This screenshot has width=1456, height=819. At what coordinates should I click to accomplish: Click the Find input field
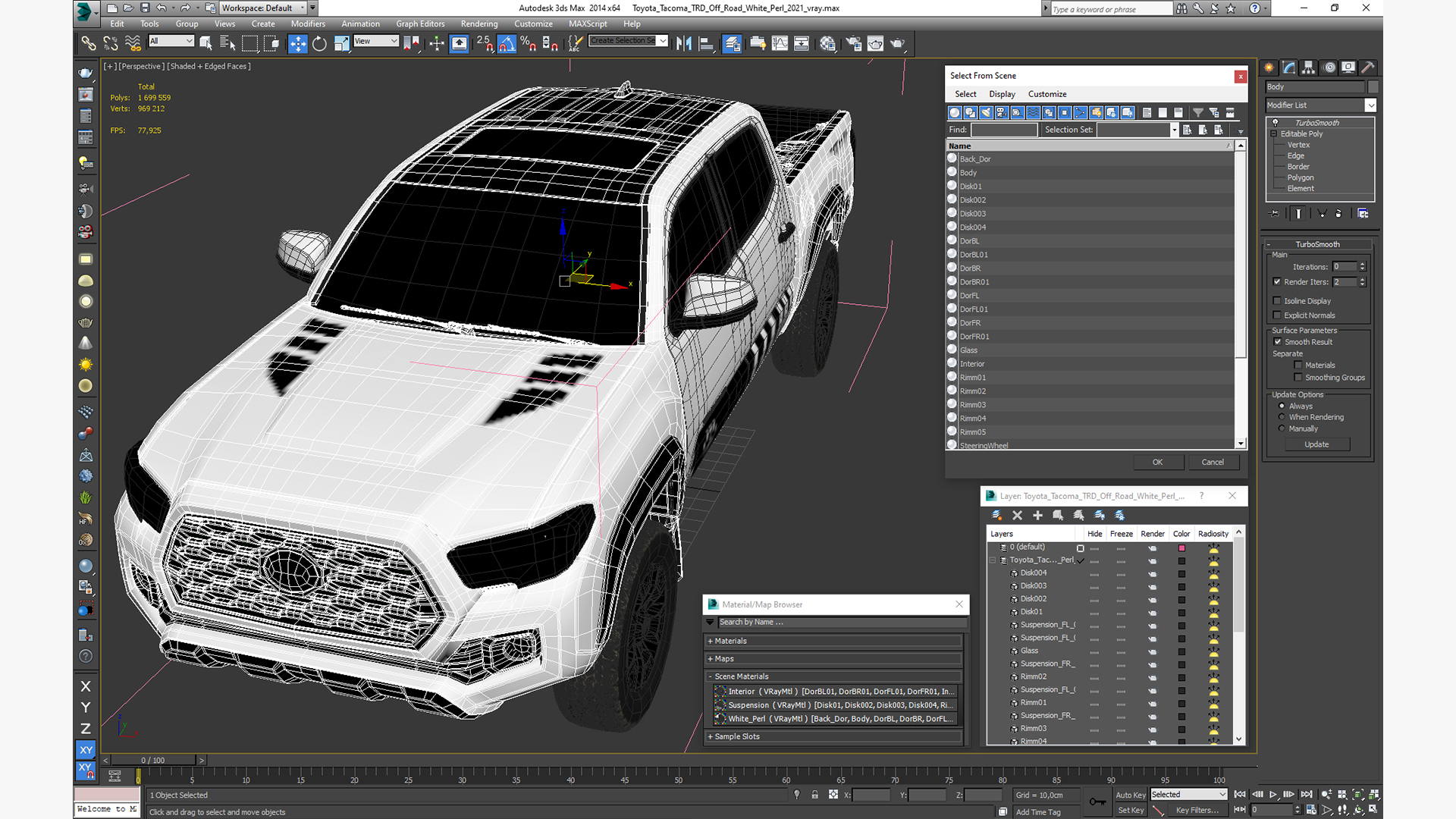tap(1004, 130)
